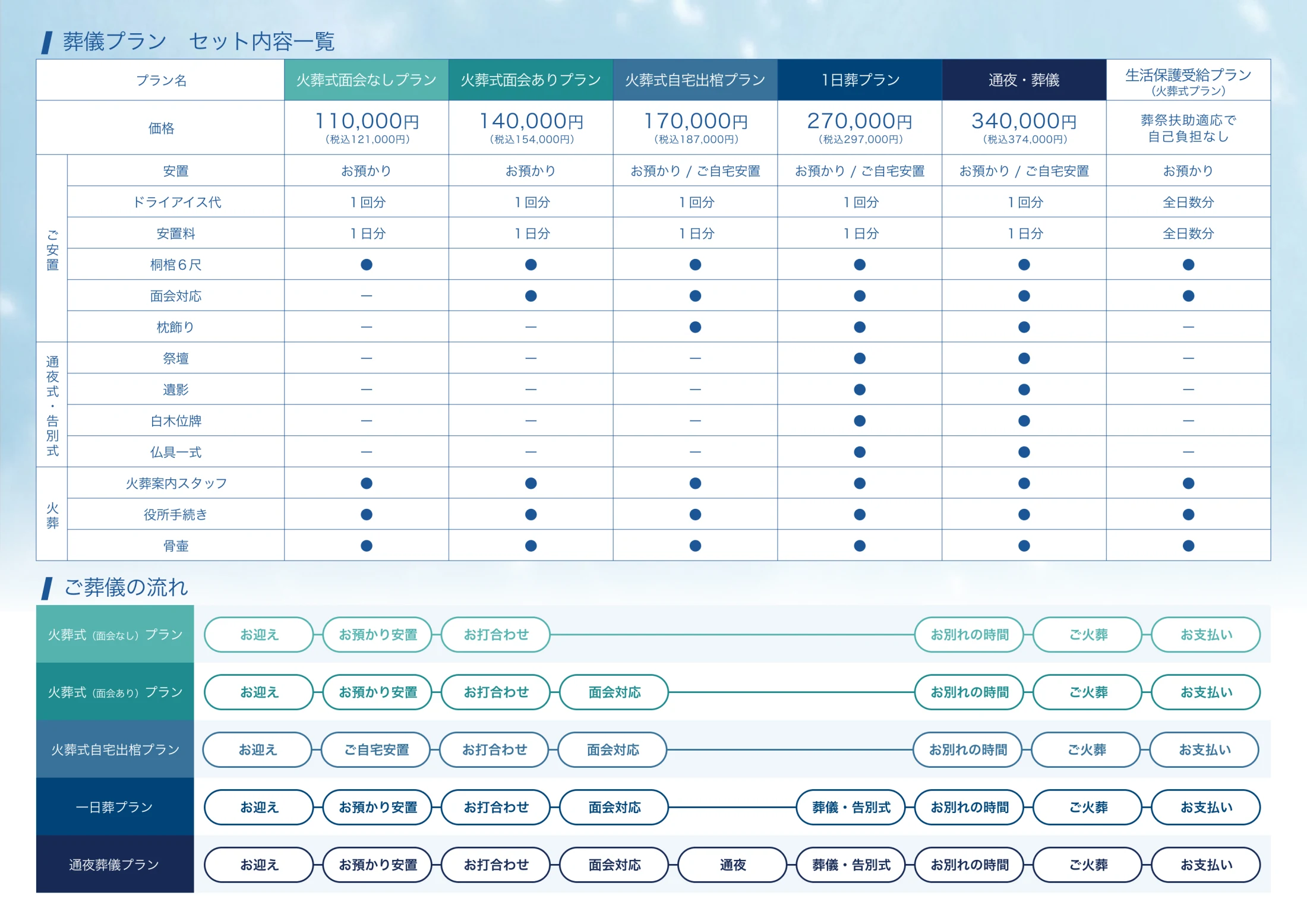Click the 340,000円 price cell
Viewport: 1307px width, 924px height.
1024,128
